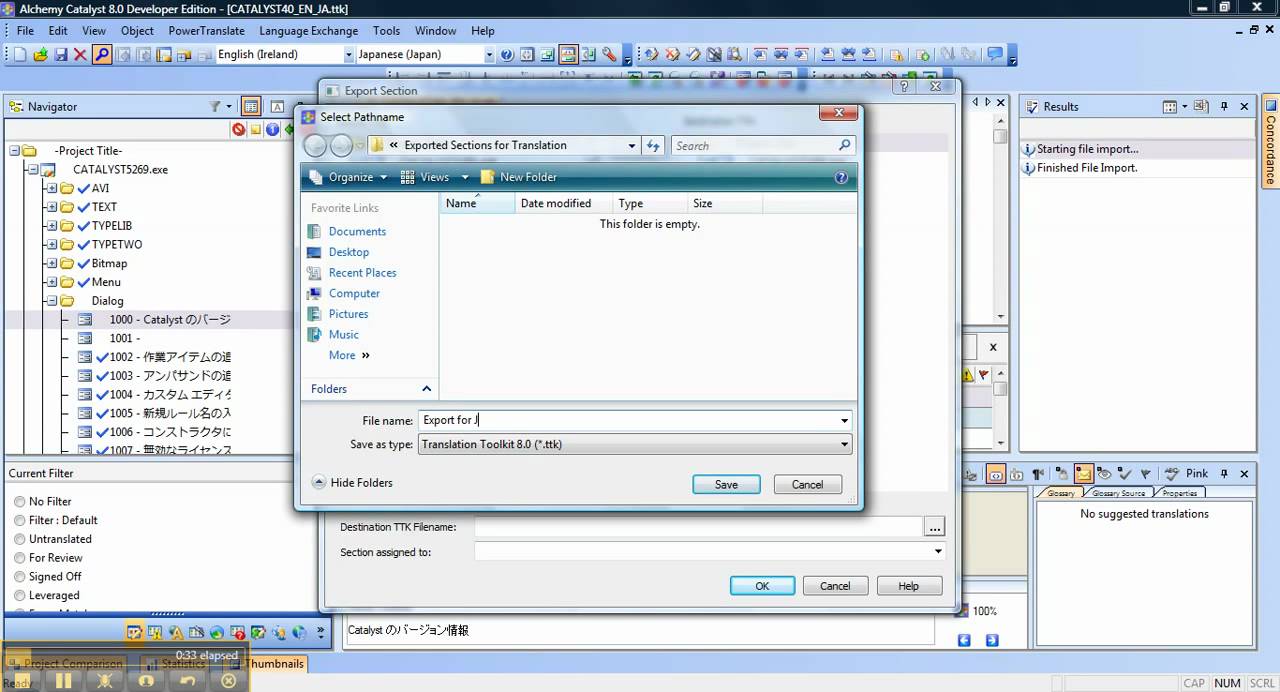
Task: Open Documents in Favorite Links
Action: coord(357,231)
